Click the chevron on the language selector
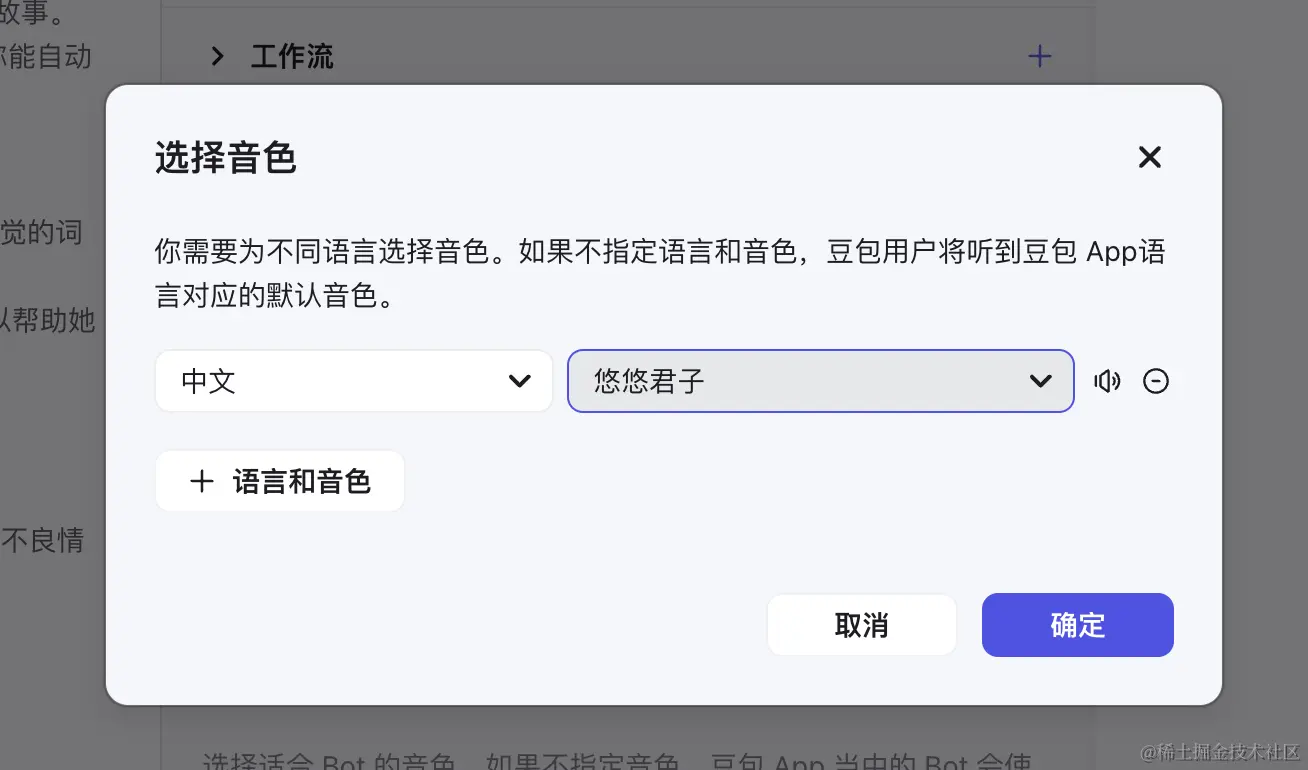The height and width of the screenshot is (770, 1308). (x=519, y=381)
